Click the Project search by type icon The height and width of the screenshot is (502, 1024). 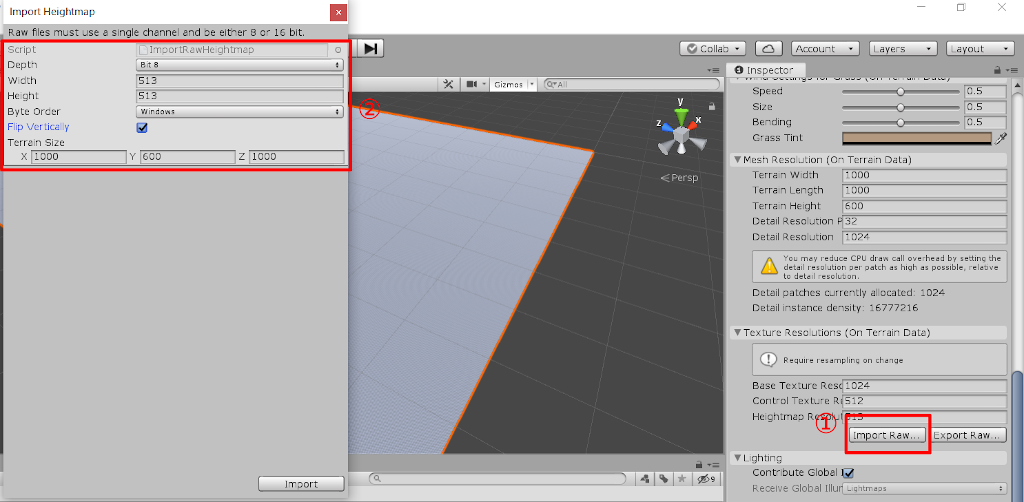click(645, 478)
